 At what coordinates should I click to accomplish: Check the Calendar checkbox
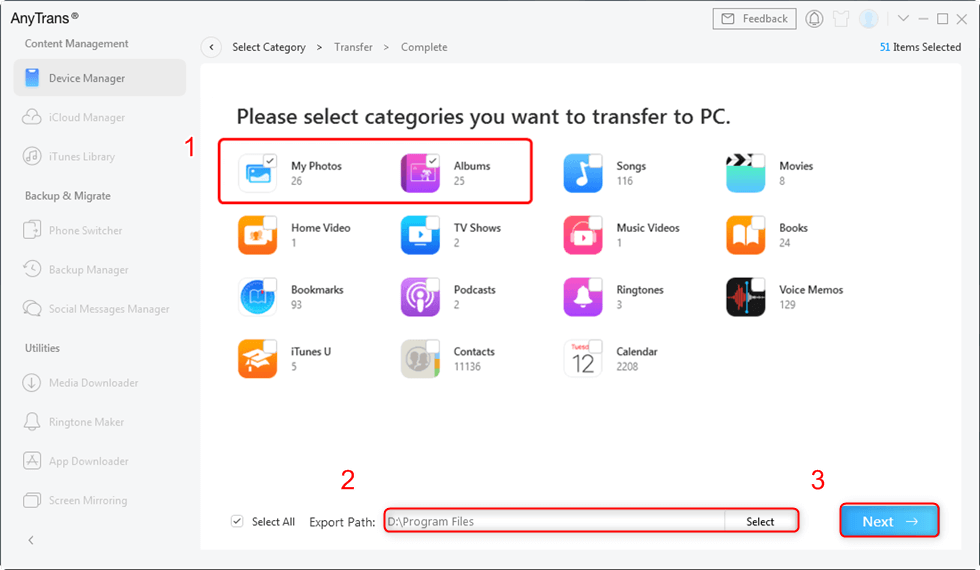pyautogui.click(x=595, y=346)
